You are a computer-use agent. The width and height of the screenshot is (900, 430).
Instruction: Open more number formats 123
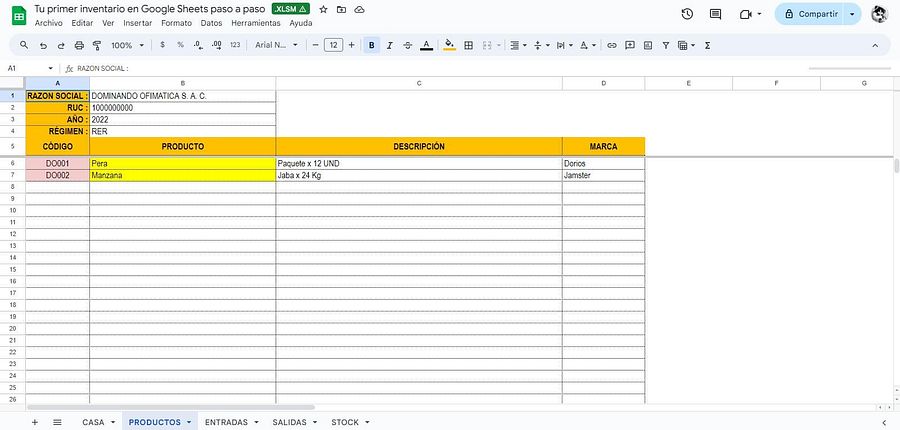pyautogui.click(x=235, y=45)
